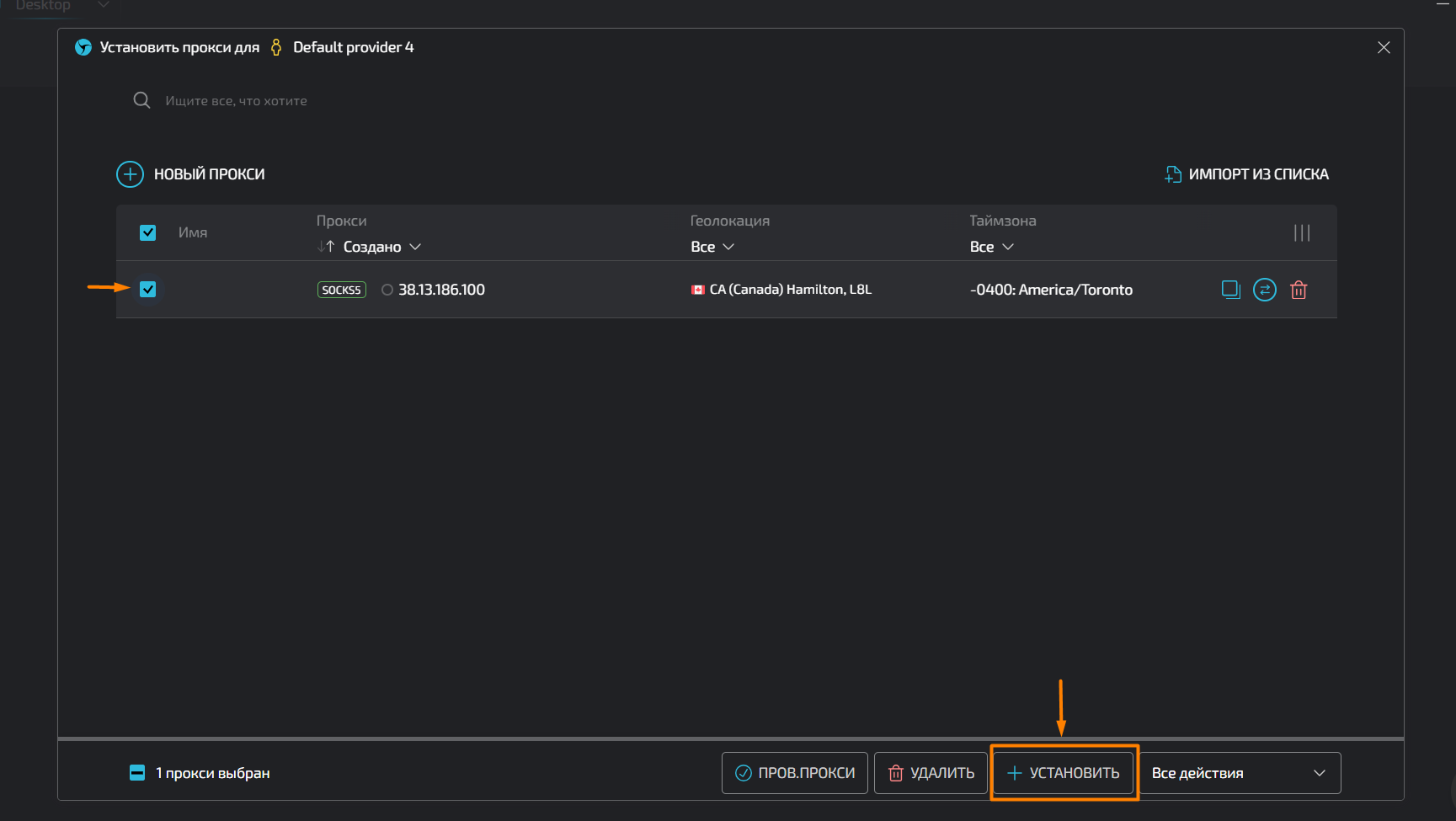The image size is (1456, 821).
Task: Delete the proxy with the red trash icon
Action: click(x=1299, y=290)
